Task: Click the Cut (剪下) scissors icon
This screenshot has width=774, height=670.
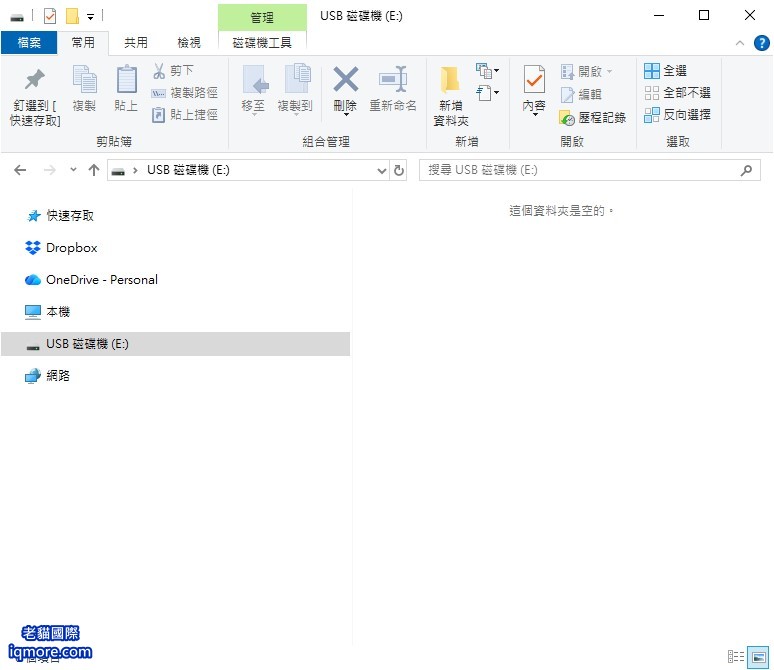Action: [x=159, y=71]
